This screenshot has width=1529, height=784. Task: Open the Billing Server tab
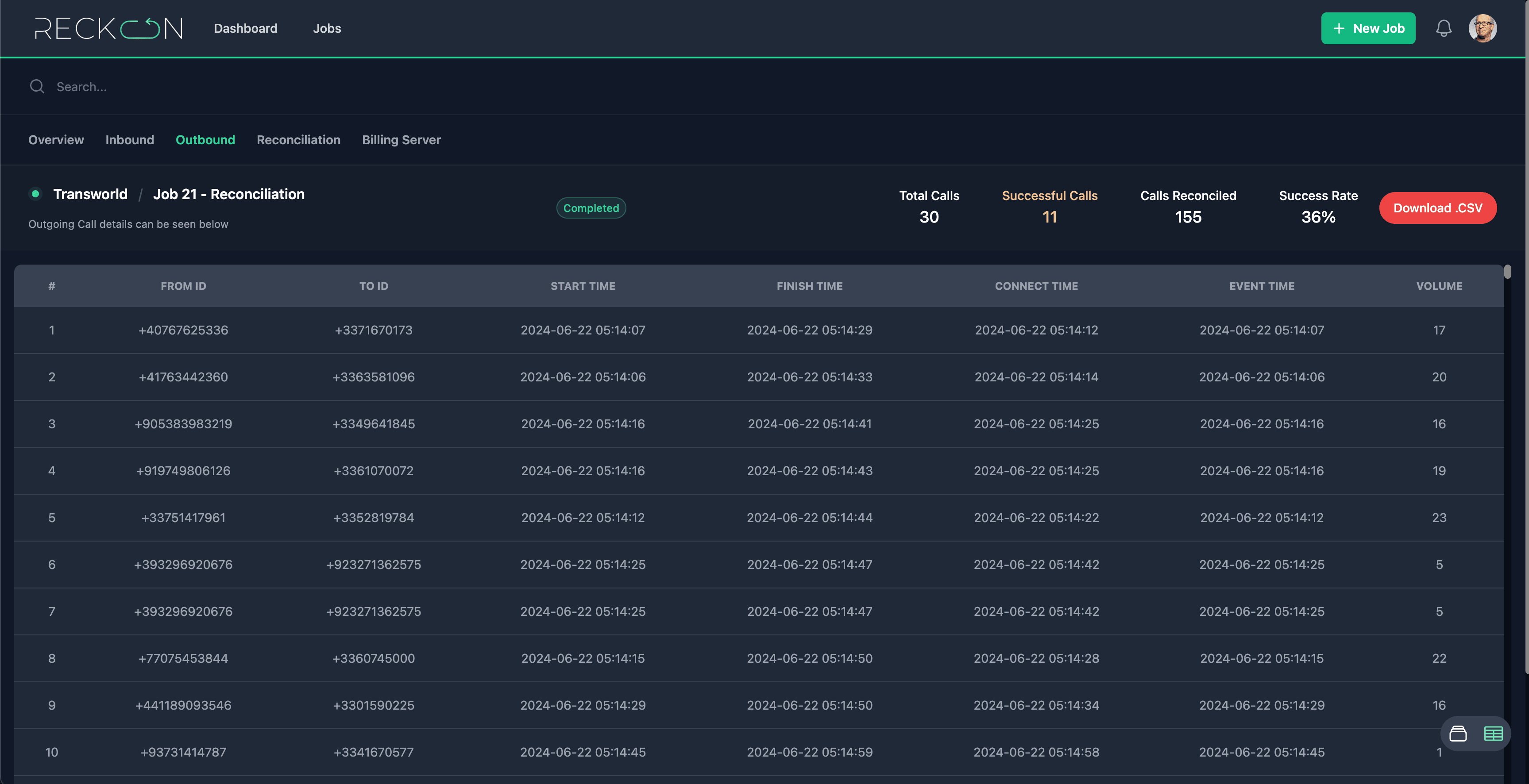[401, 140]
